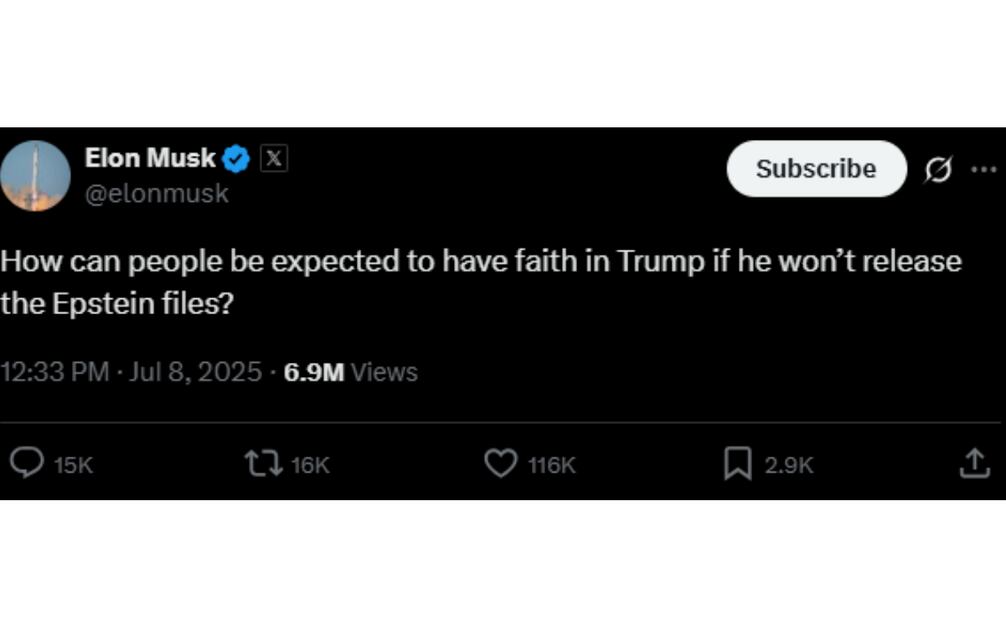Click the Elon Musk display name
The image size is (1006, 620).
point(150,158)
